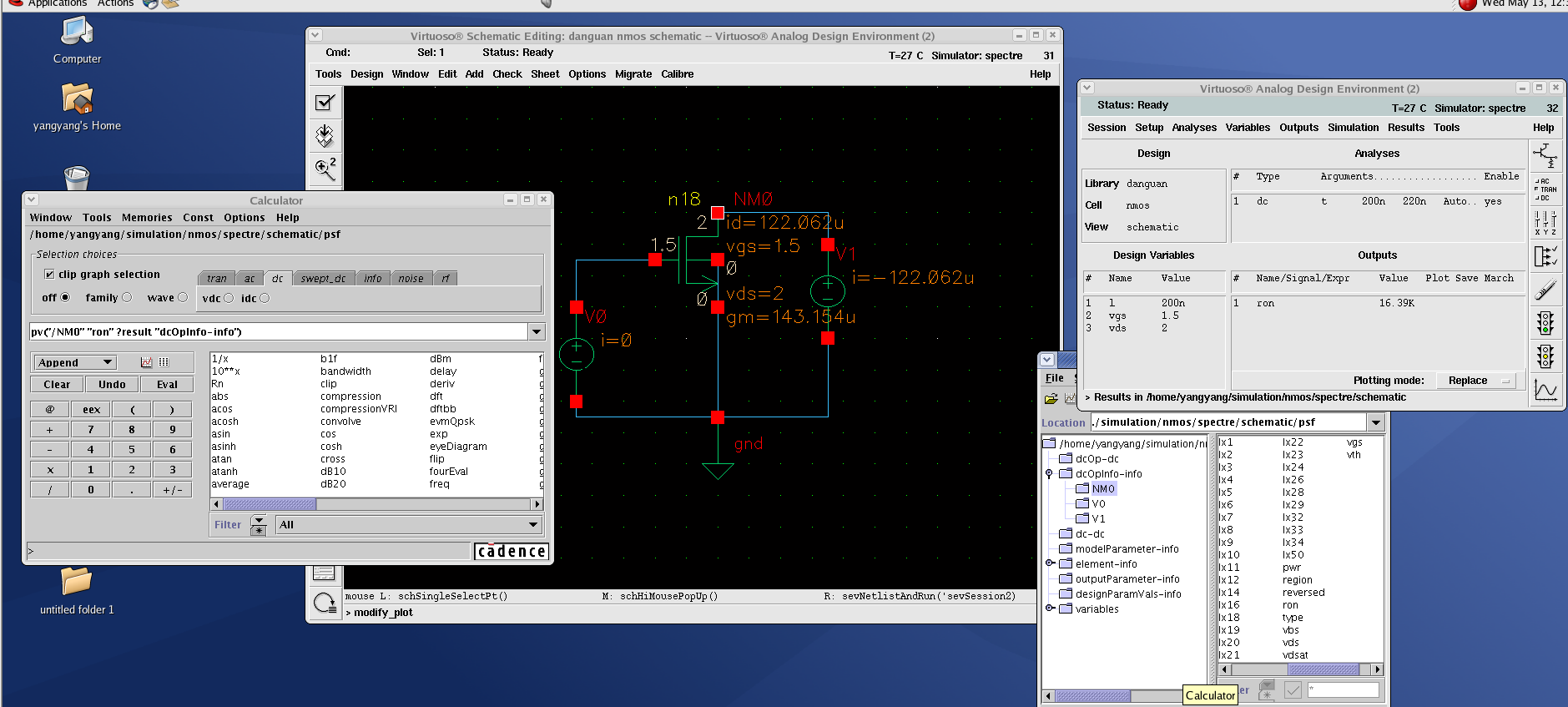
Task: Open the untitled folder 1 desktop icon
Action: 77,590
